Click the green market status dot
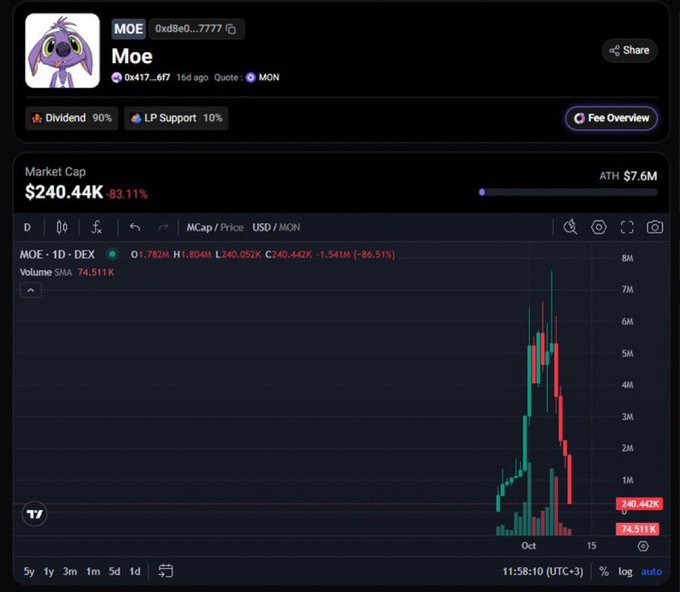The image size is (680, 592). coord(112,254)
